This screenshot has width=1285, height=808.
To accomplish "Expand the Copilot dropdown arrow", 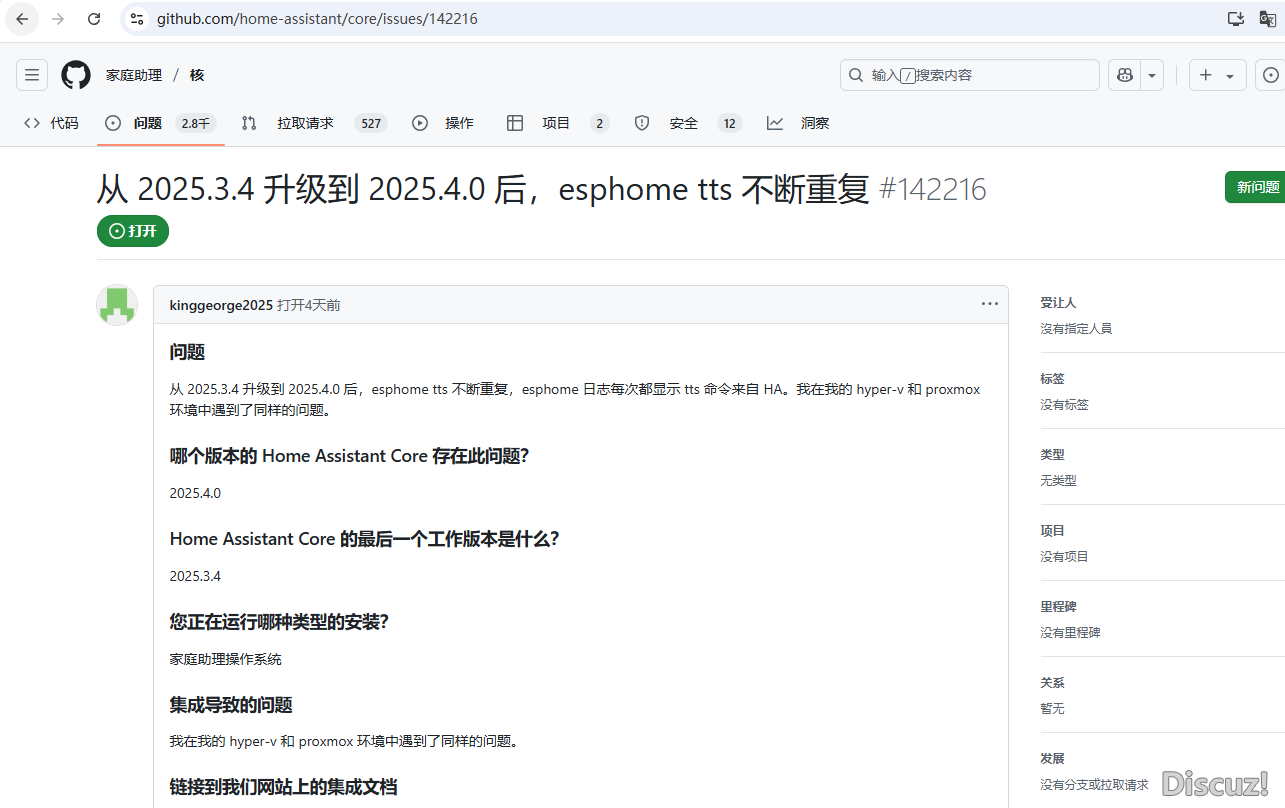I will [1152, 75].
